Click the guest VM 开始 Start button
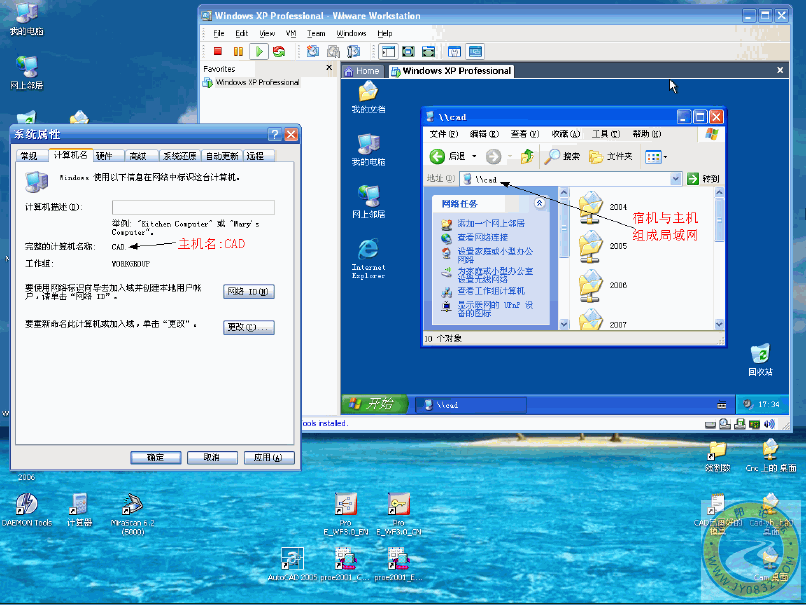 pos(375,404)
